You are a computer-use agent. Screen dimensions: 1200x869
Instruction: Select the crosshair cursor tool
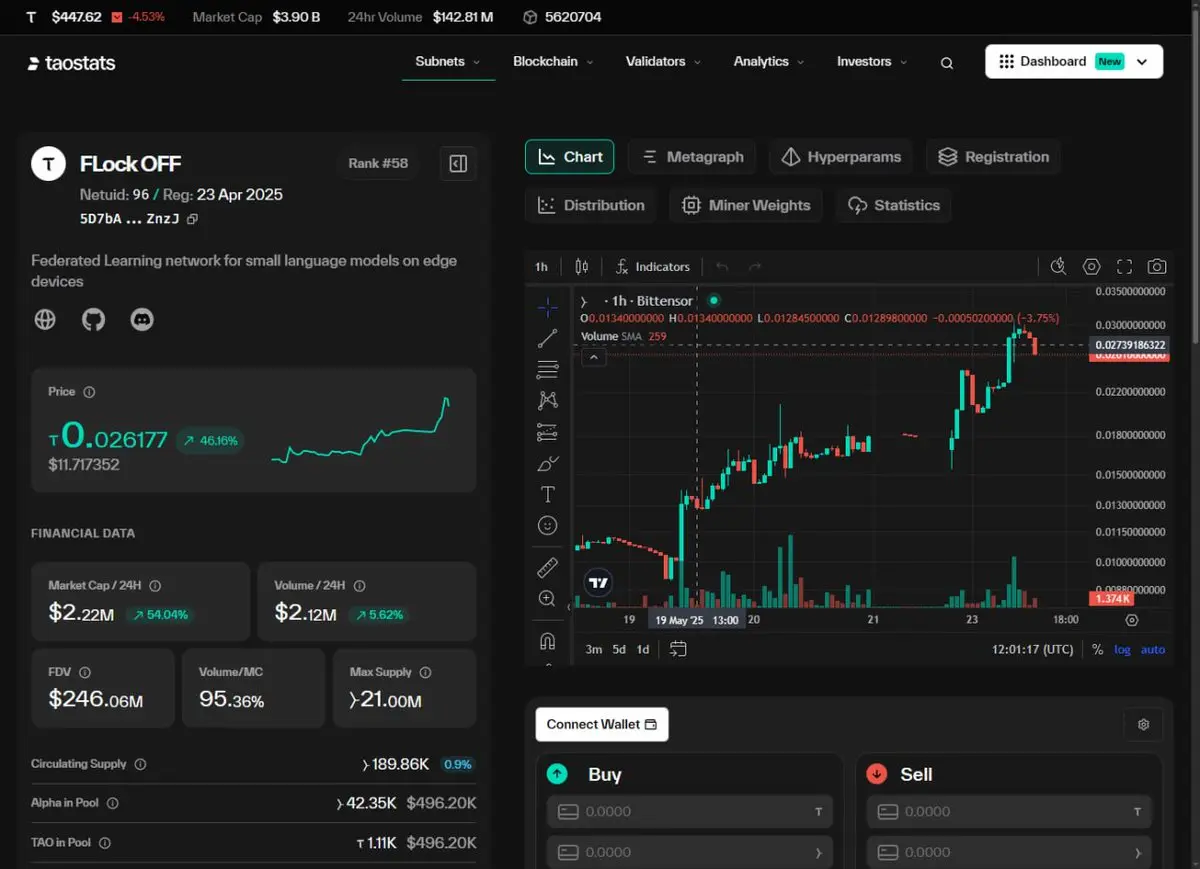tap(547, 307)
